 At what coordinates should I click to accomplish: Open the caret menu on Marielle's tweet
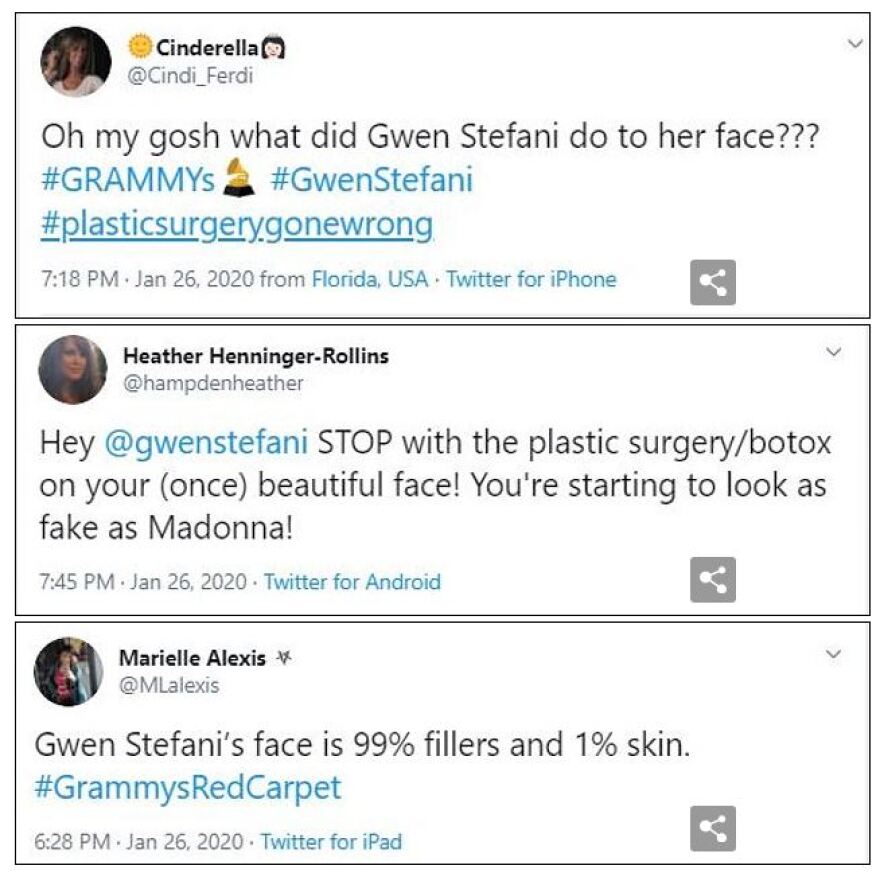(835, 651)
